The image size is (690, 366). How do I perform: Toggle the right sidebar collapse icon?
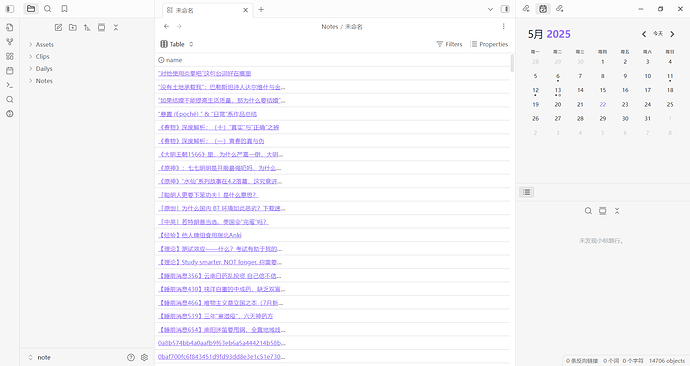[506, 9]
